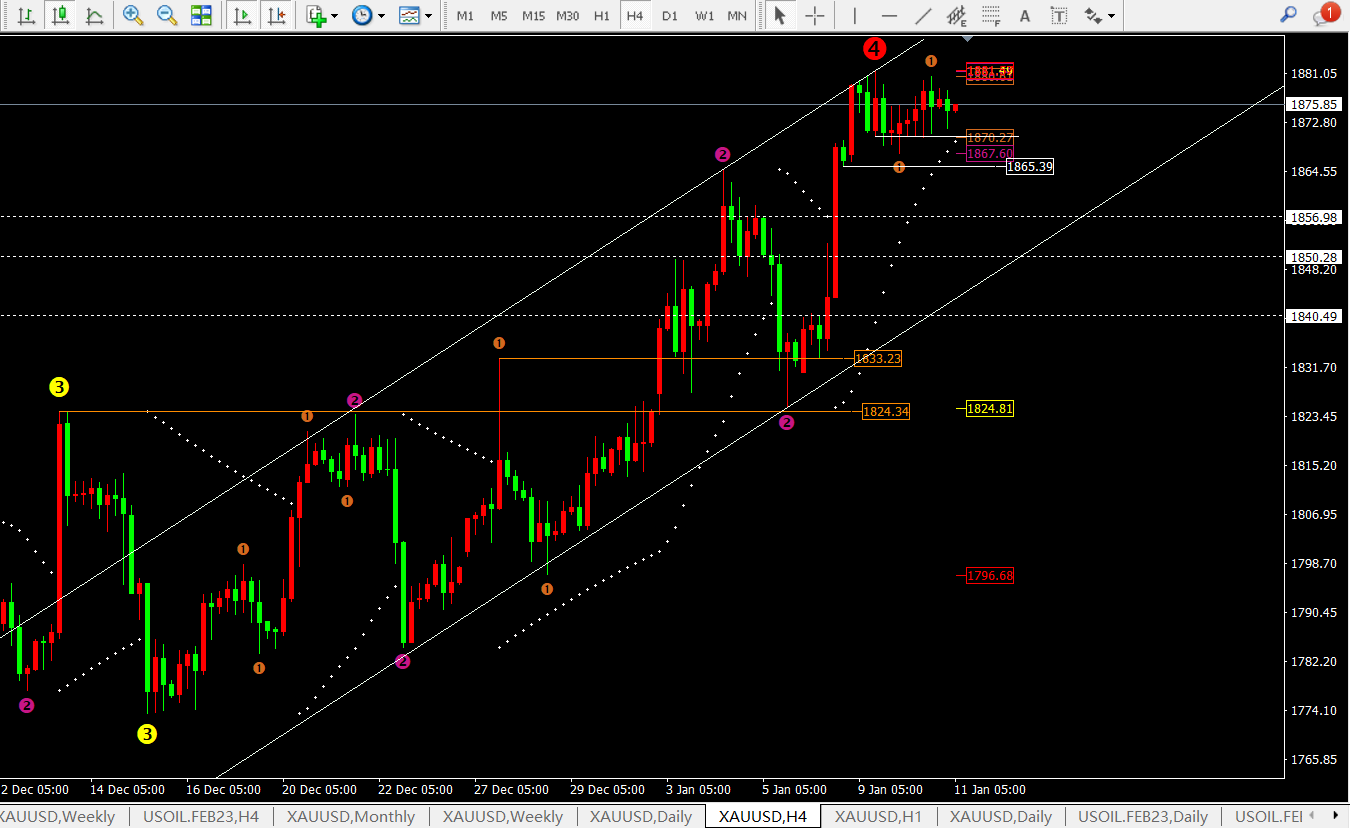The width and height of the screenshot is (1350, 828).
Task: Draw an equidistant channel
Action: (x=957, y=15)
